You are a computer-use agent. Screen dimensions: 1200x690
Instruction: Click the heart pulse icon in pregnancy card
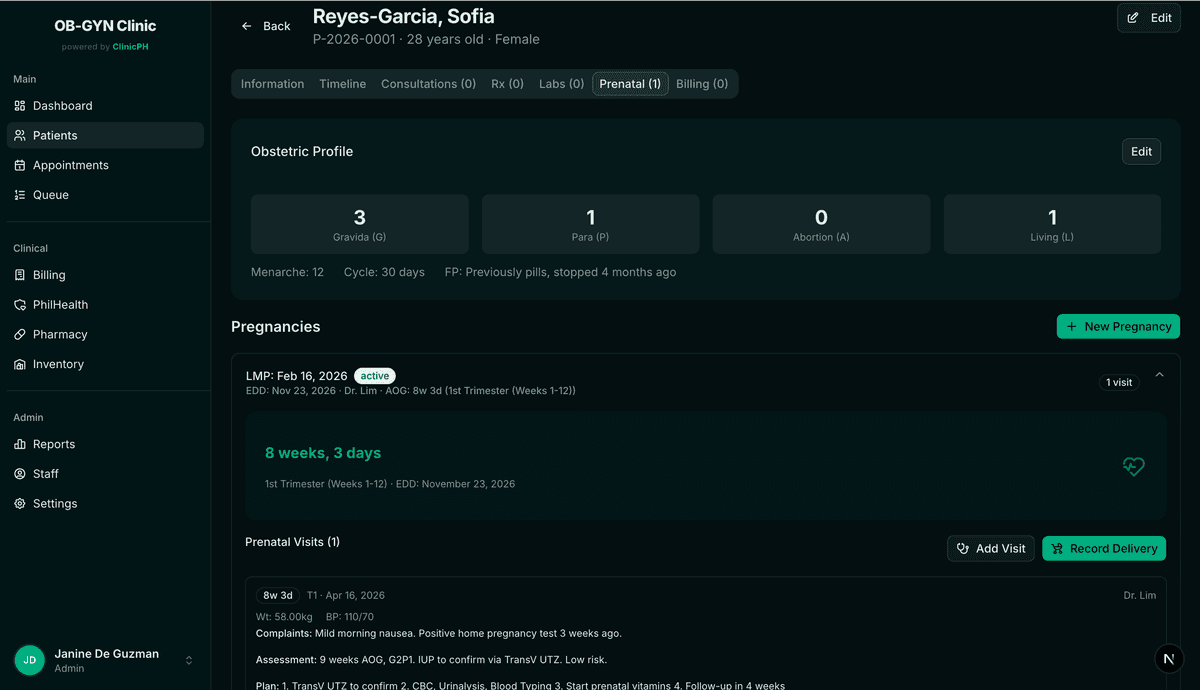point(1133,466)
